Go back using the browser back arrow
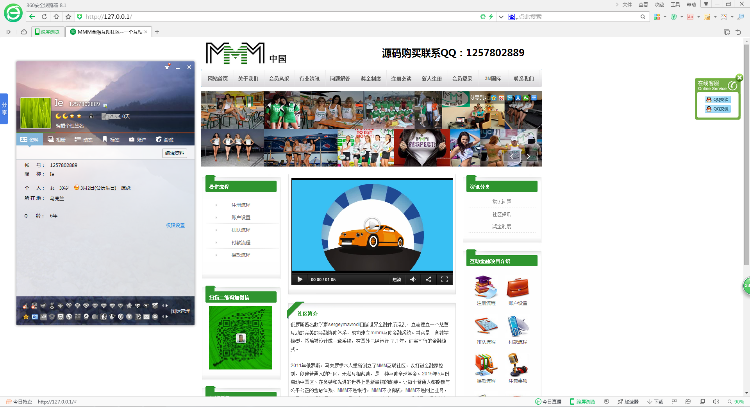The width and height of the screenshot is (750, 407). (32, 16)
